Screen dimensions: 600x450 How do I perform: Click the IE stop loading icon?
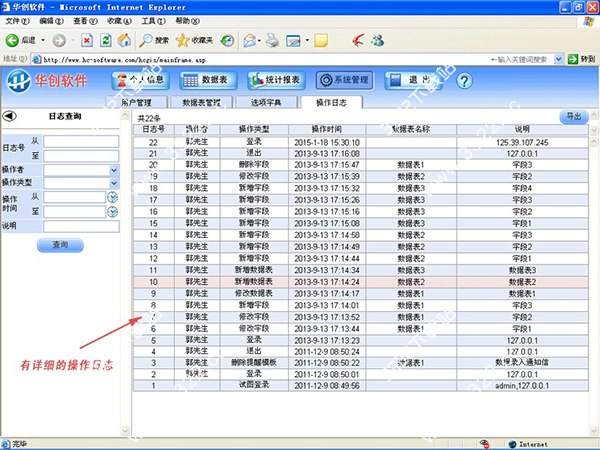(86, 40)
